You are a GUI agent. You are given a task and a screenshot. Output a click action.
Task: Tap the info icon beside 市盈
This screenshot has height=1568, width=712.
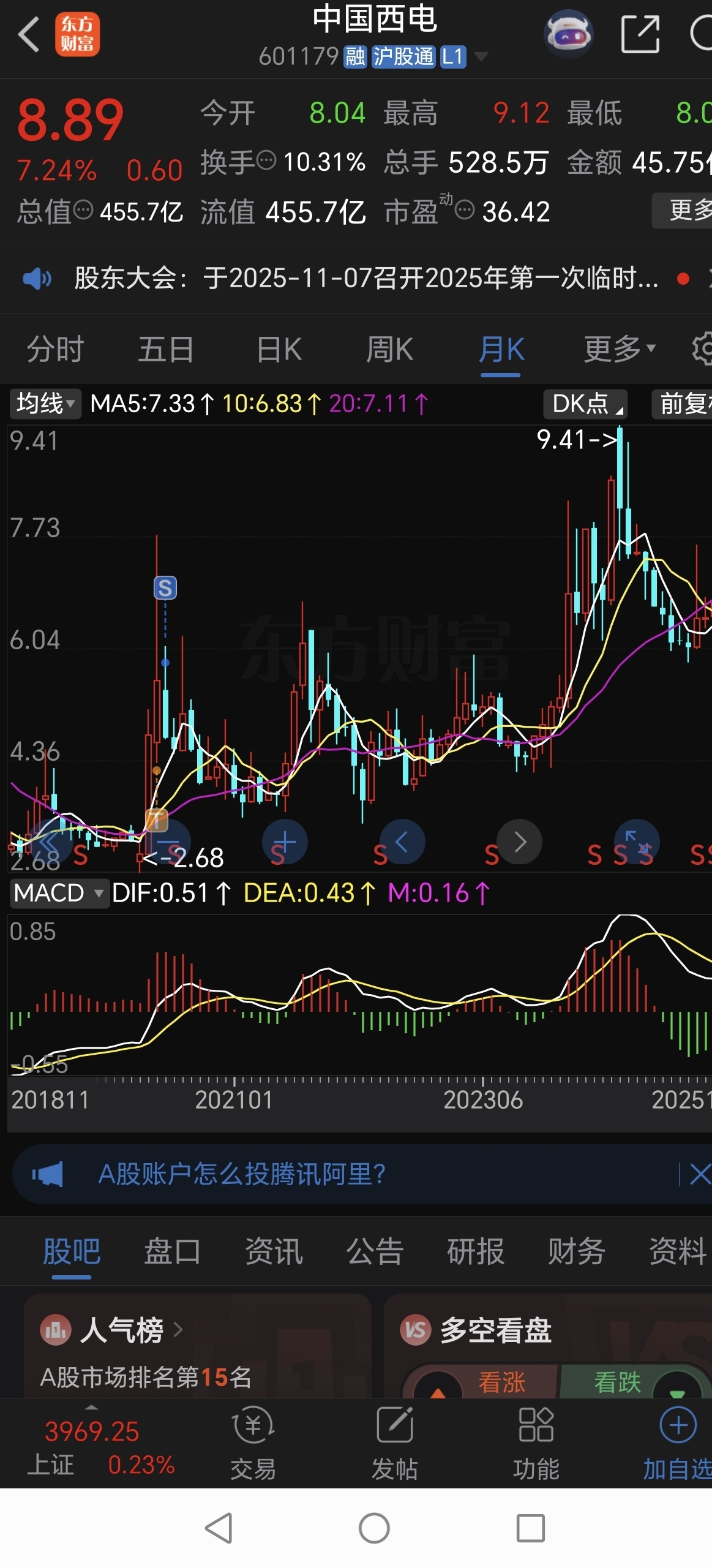tap(465, 210)
